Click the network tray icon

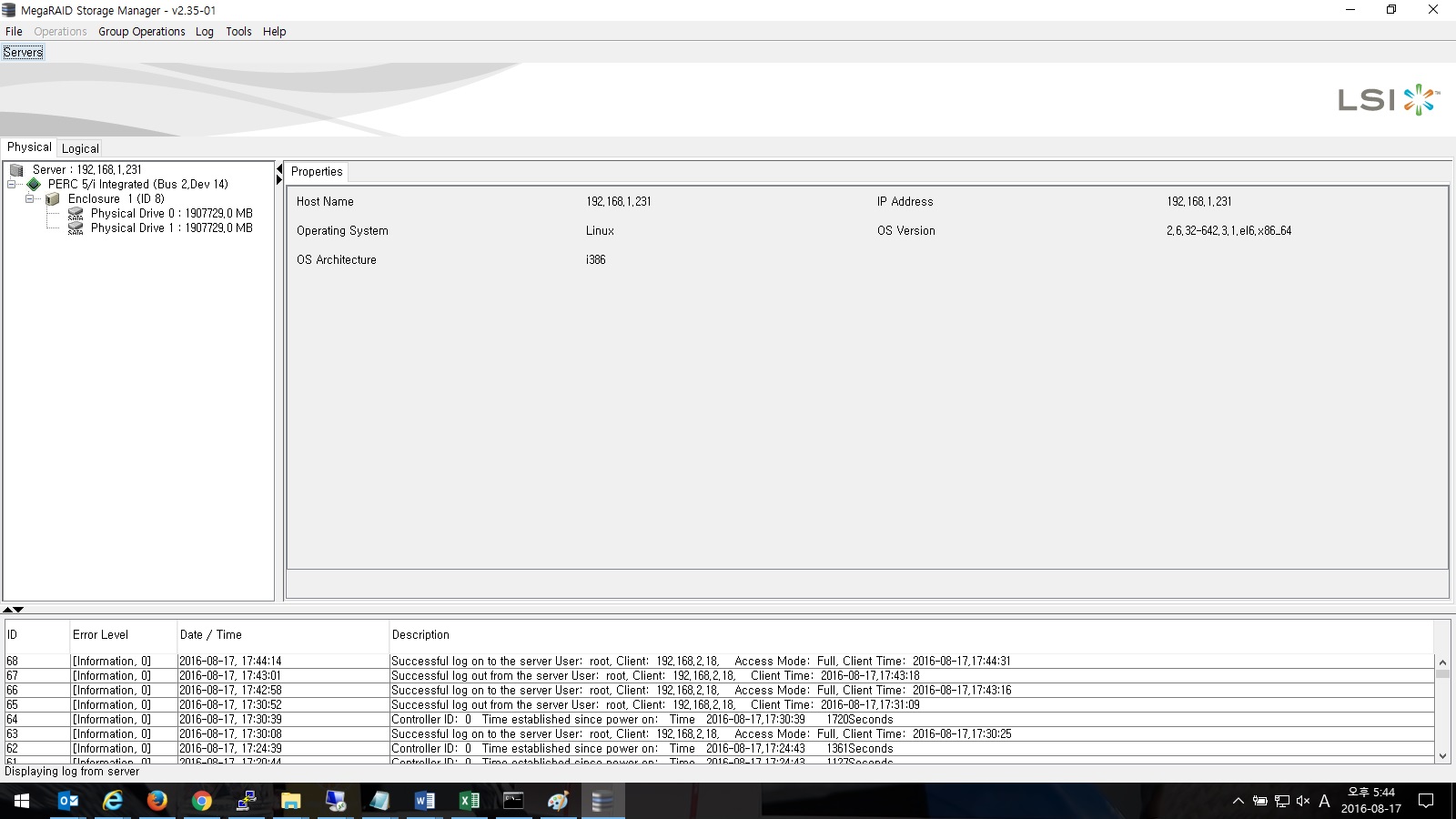pos(1282,801)
